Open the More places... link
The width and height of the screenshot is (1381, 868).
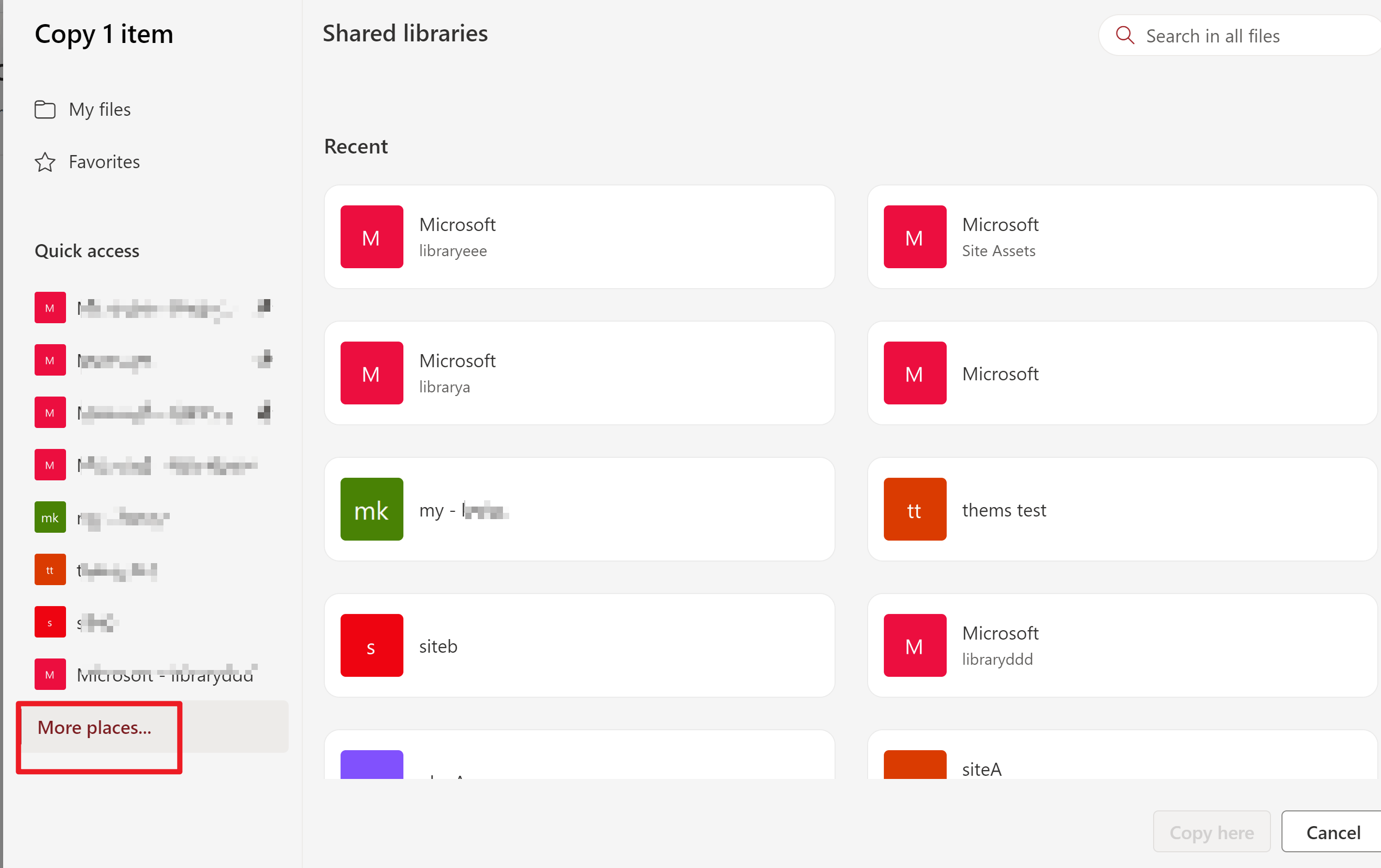(95, 727)
